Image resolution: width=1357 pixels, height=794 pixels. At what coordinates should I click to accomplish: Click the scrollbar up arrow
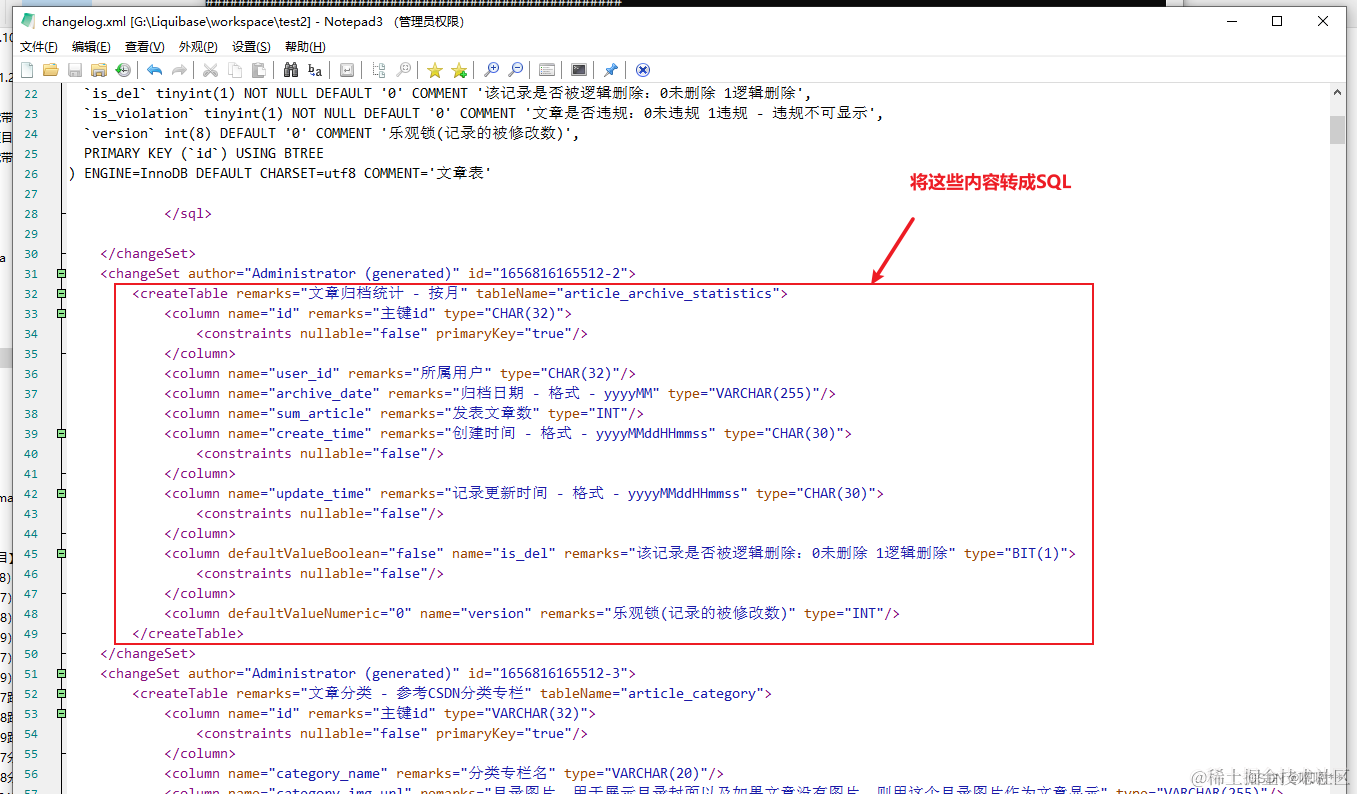(1337, 92)
